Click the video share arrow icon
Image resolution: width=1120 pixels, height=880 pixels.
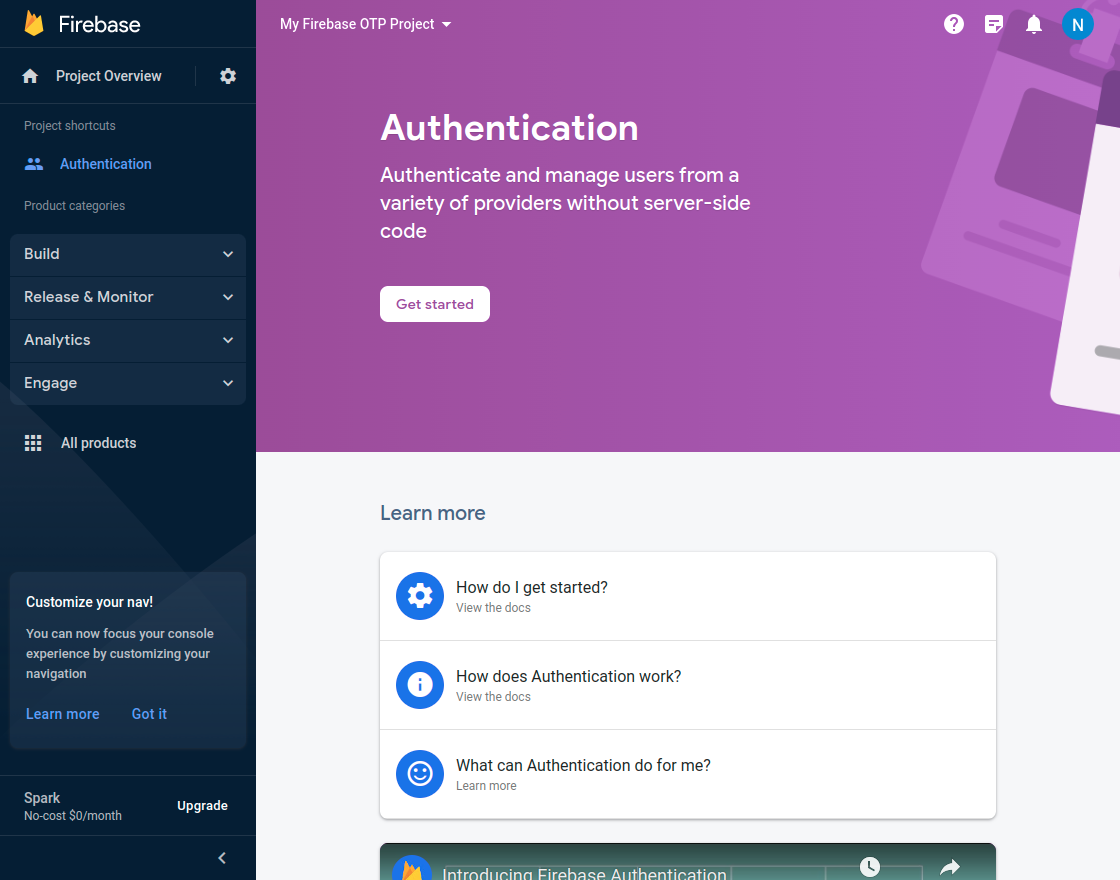pyautogui.click(x=949, y=867)
